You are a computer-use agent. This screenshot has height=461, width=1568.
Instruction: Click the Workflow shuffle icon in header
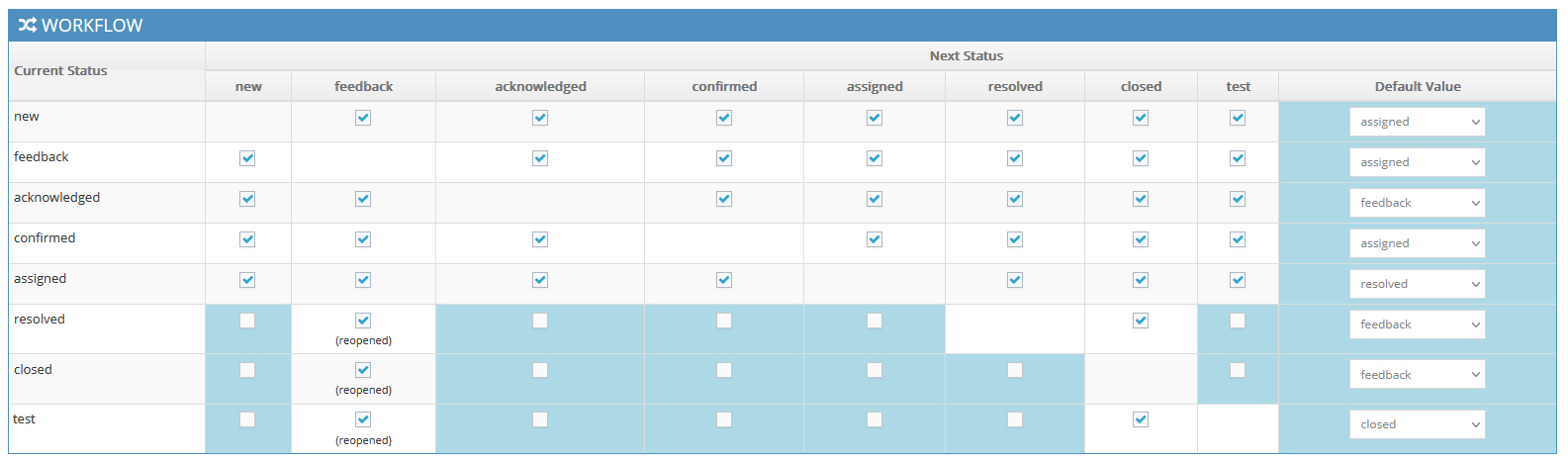[x=27, y=26]
